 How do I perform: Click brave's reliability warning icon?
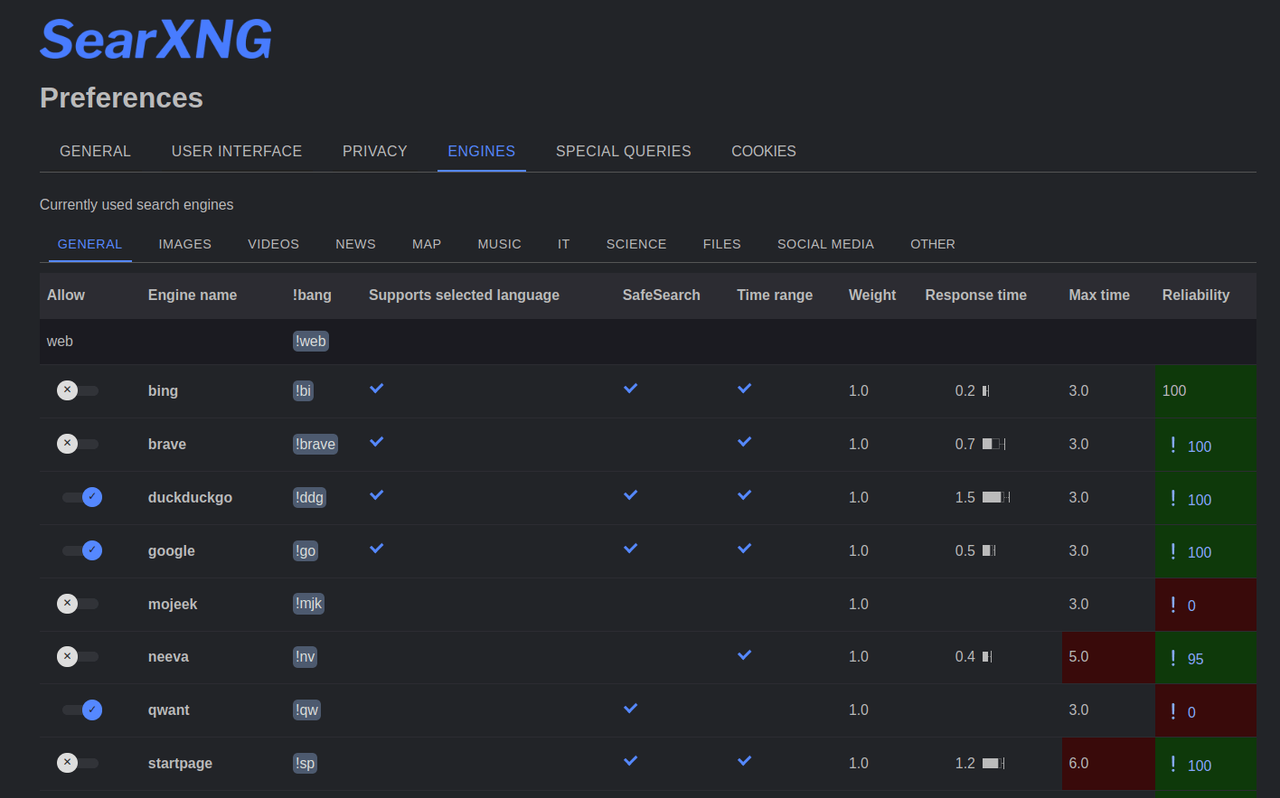coord(1173,445)
